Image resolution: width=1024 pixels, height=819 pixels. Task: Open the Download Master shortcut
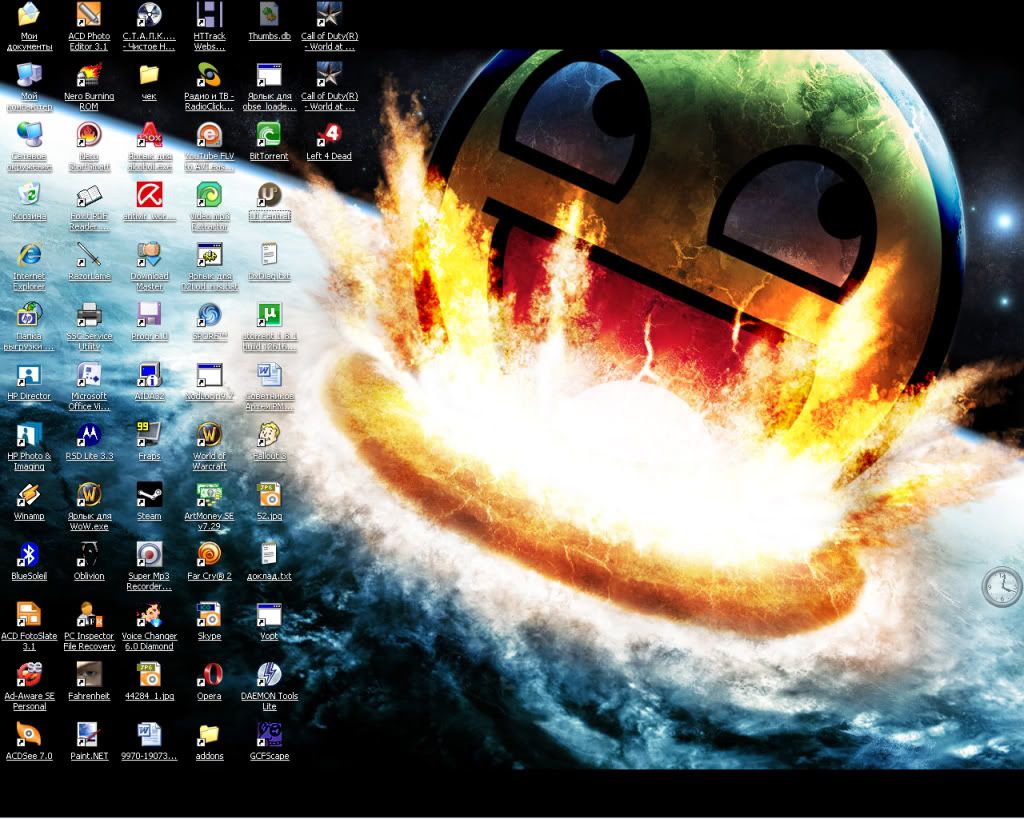(149, 255)
